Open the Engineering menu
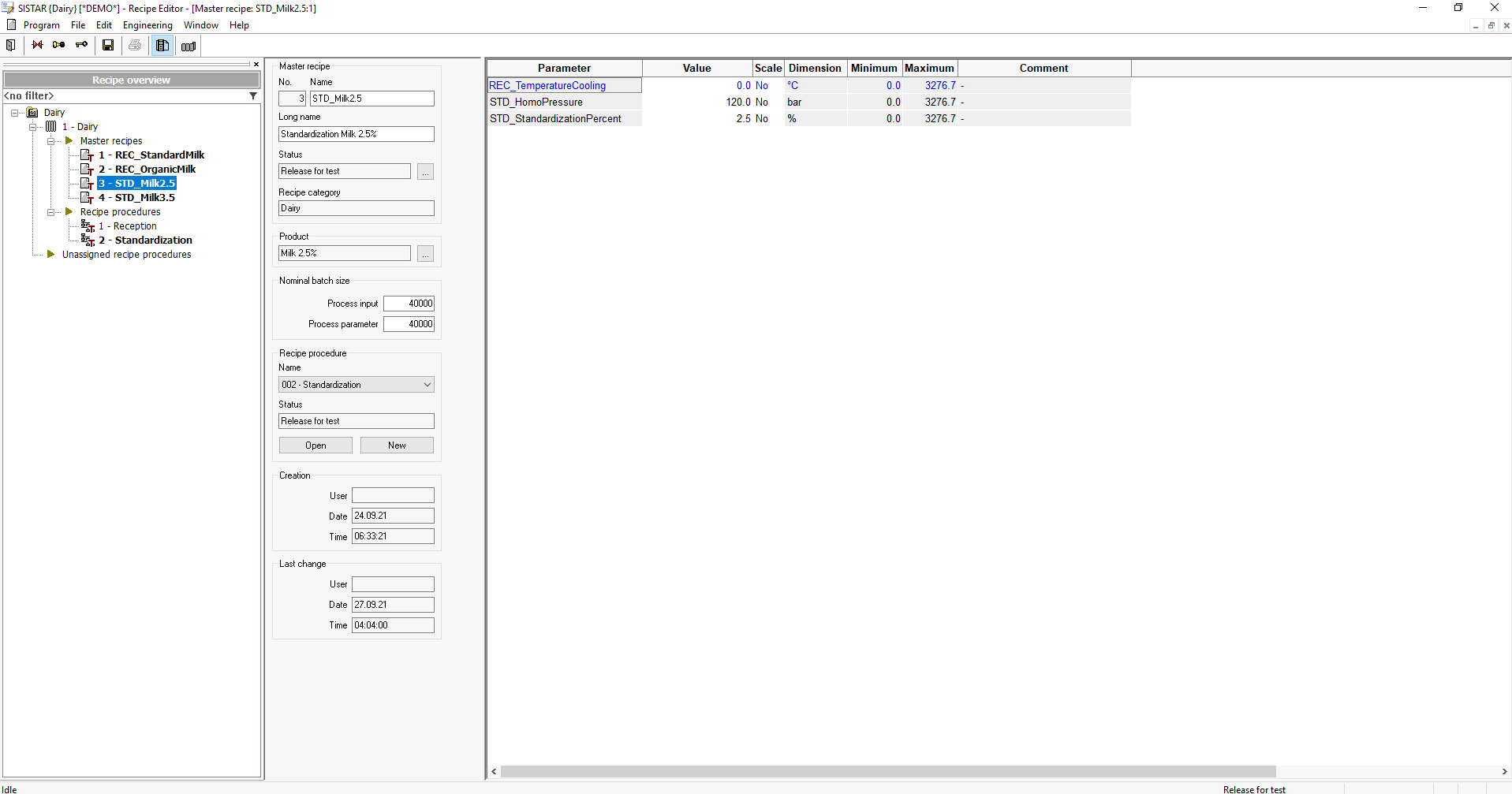Viewport: 1512px width, 794px height. pyautogui.click(x=147, y=25)
